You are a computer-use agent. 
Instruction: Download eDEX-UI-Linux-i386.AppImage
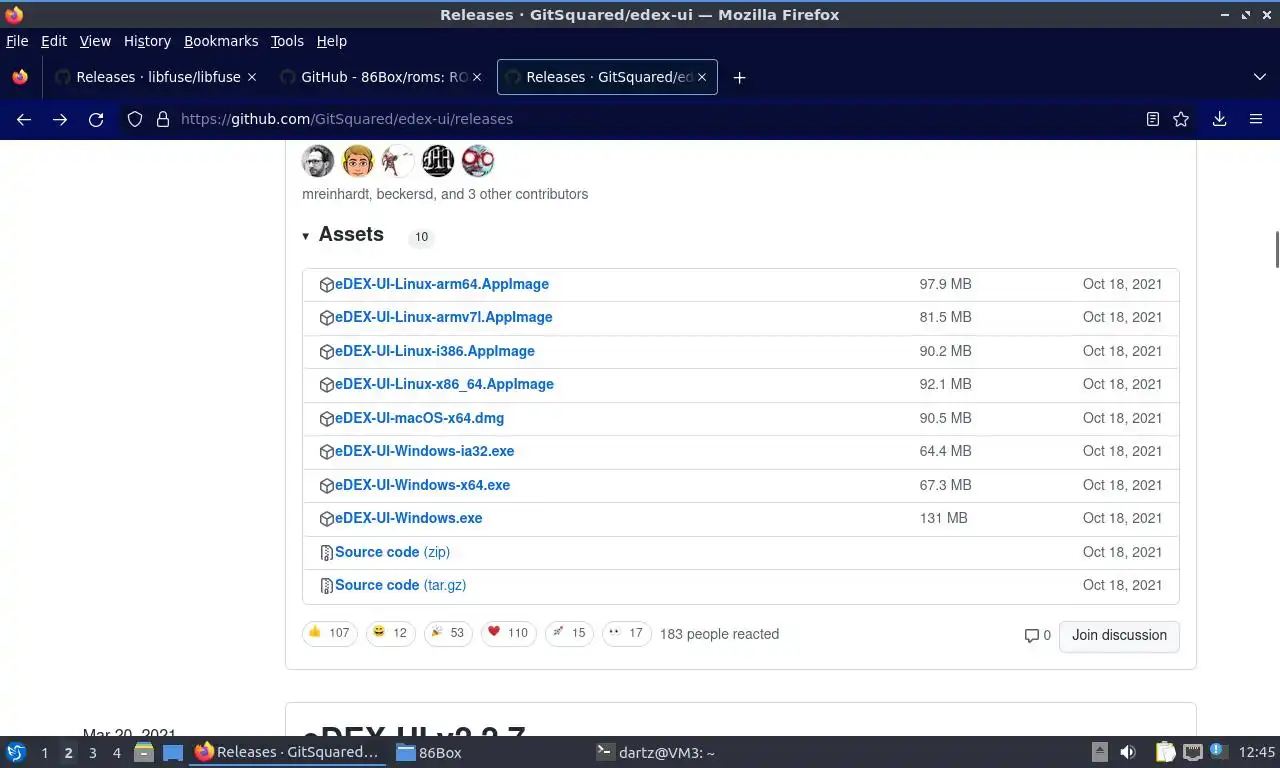pos(434,351)
